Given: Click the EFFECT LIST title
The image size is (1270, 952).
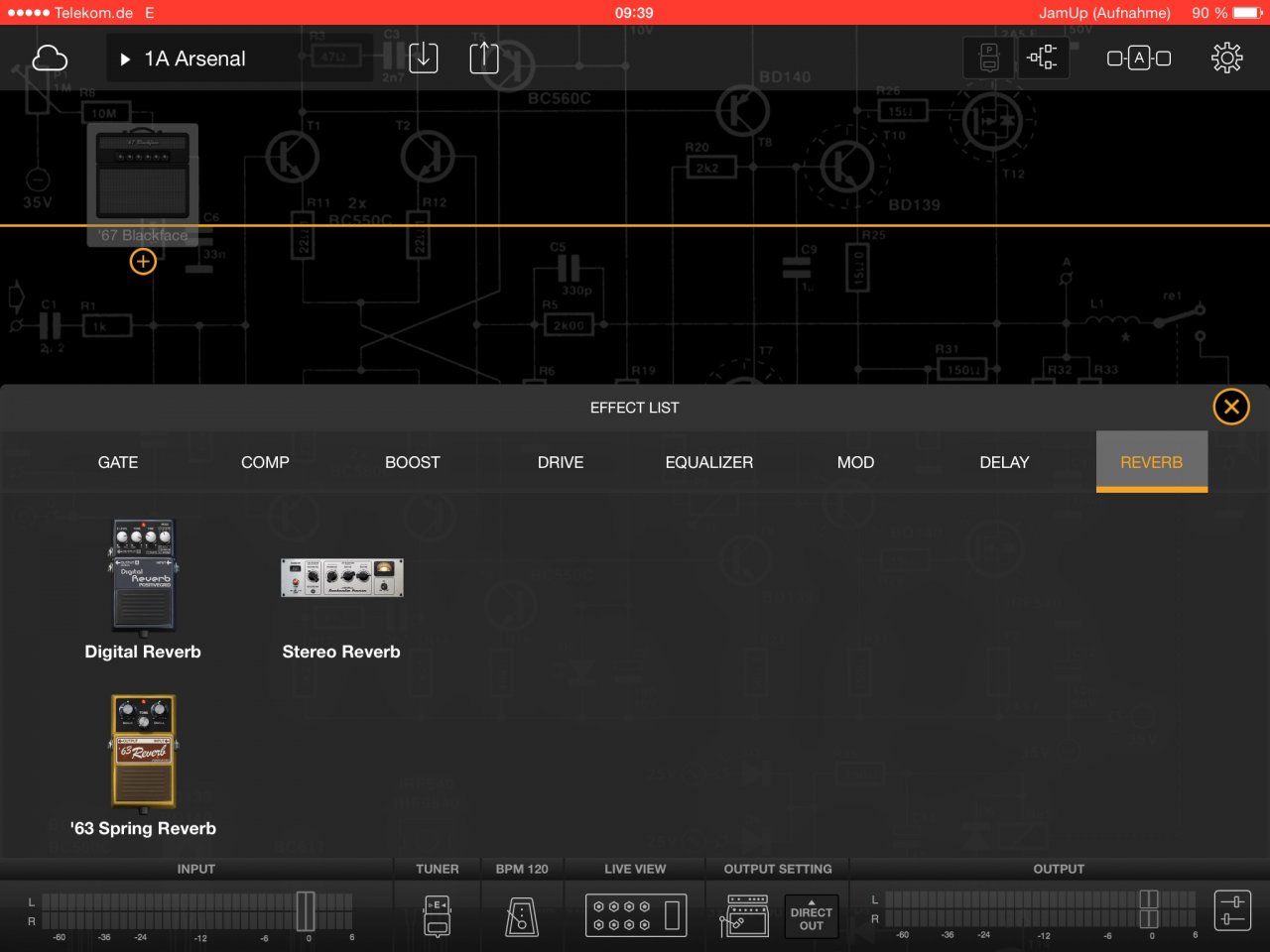Looking at the screenshot, I should pyautogui.click(x=635, y=408).
